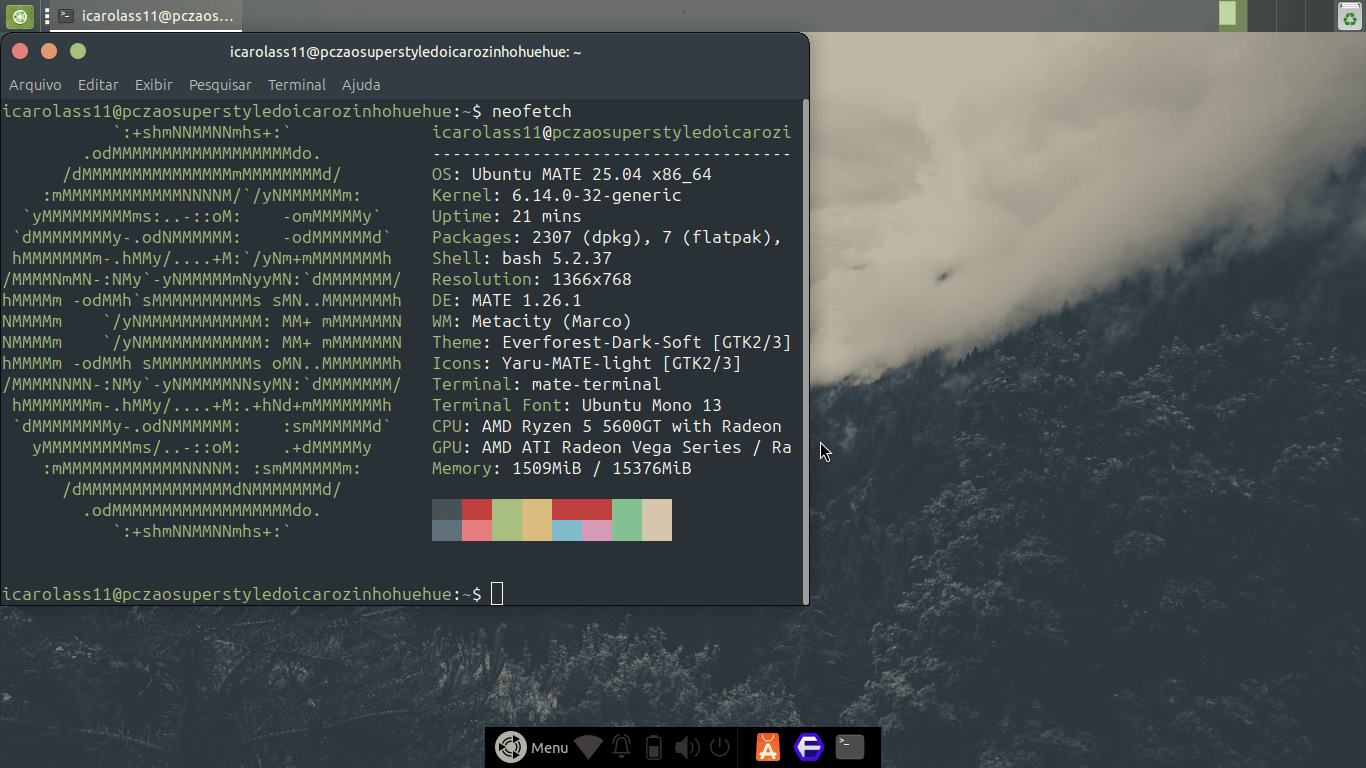Launch the purple hexagon F app
1366x768 pixels.
[808, 747]
